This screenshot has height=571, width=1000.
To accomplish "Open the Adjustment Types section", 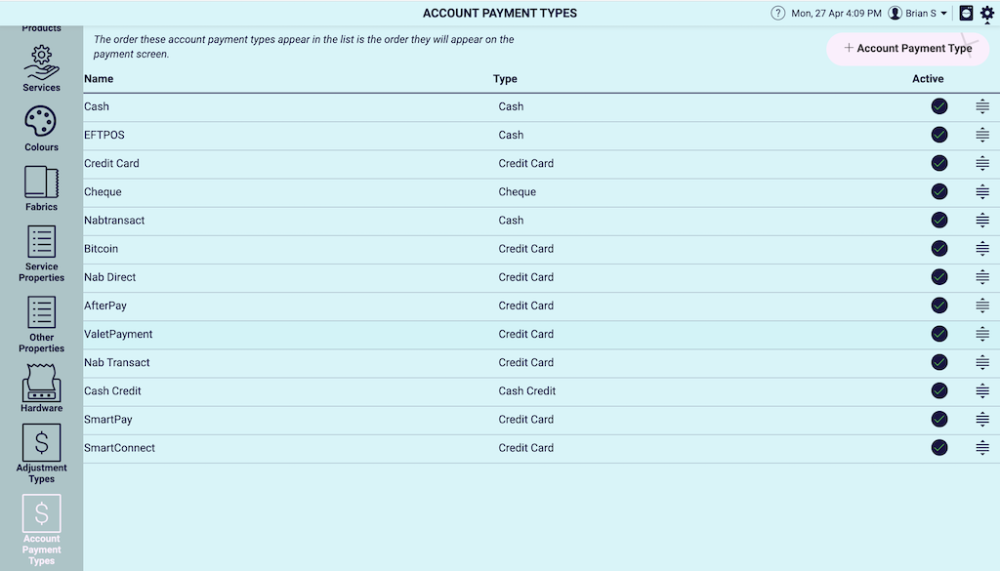I will pyautogui.click(x=41, y=452).
